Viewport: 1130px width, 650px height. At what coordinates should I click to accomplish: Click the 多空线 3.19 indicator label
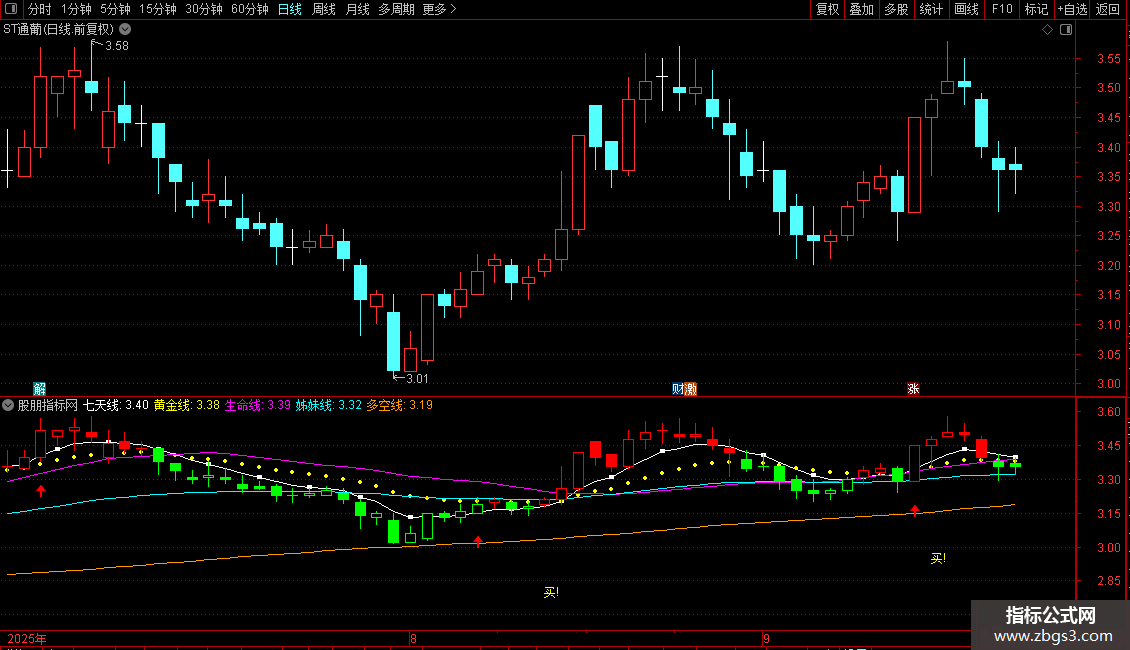point(400,405)
